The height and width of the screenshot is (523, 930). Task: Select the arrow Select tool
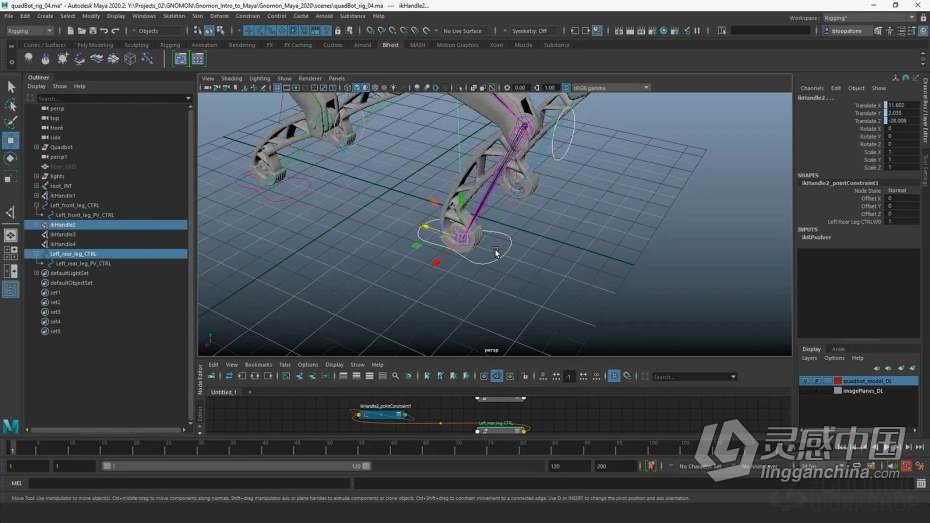pos(11,87)
